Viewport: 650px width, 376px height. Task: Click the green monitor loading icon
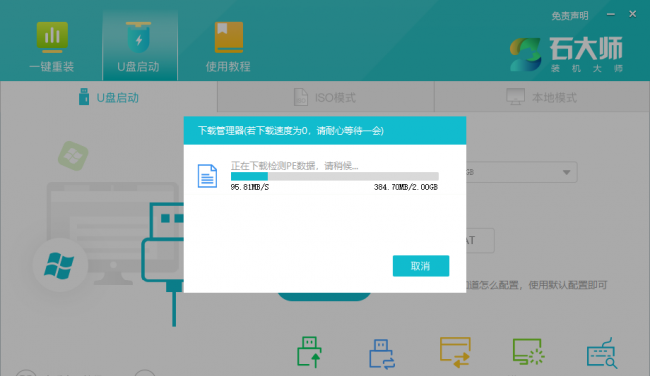pos(528,352)
